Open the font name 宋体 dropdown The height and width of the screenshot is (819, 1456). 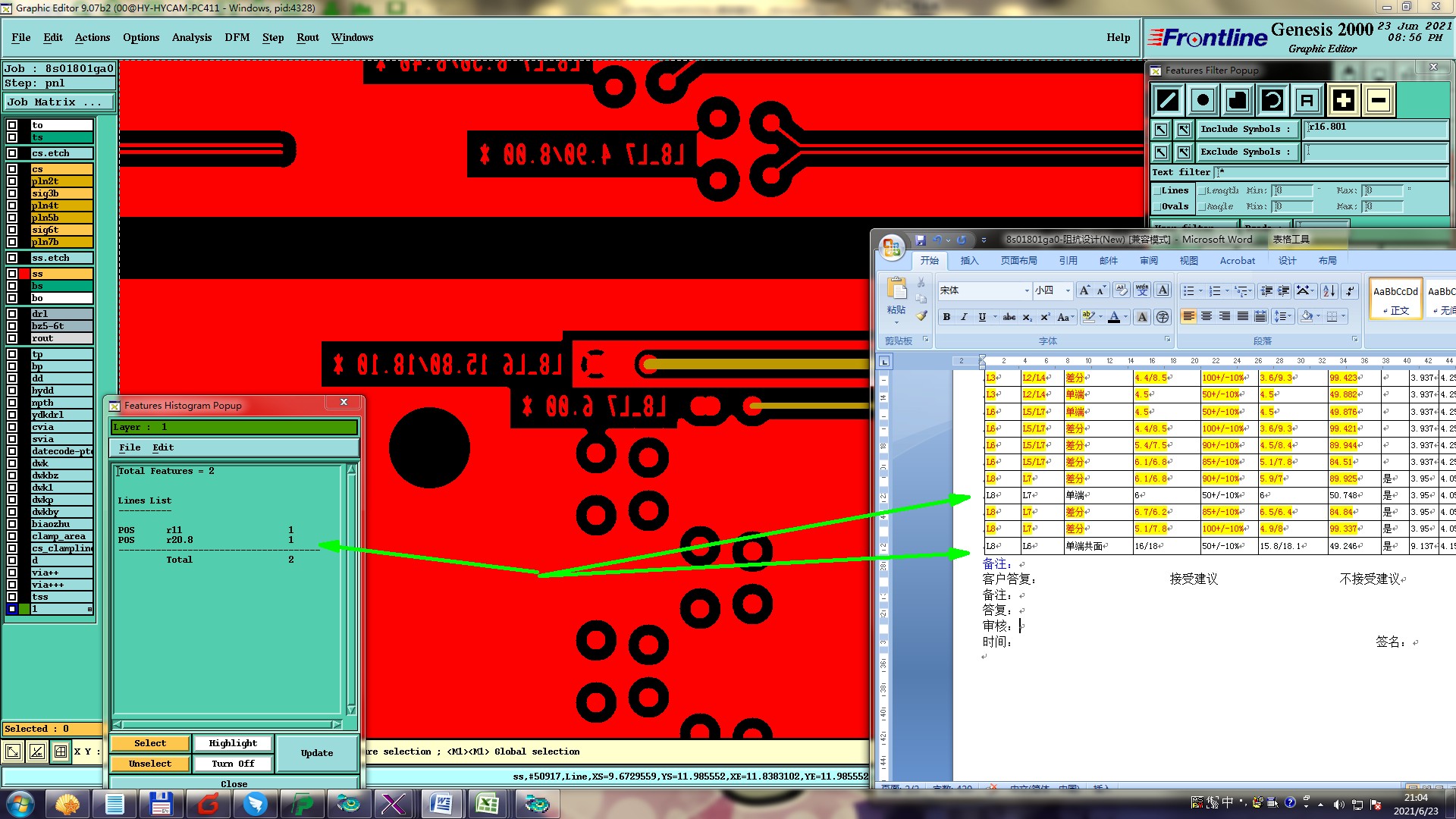pos(1027,290)
